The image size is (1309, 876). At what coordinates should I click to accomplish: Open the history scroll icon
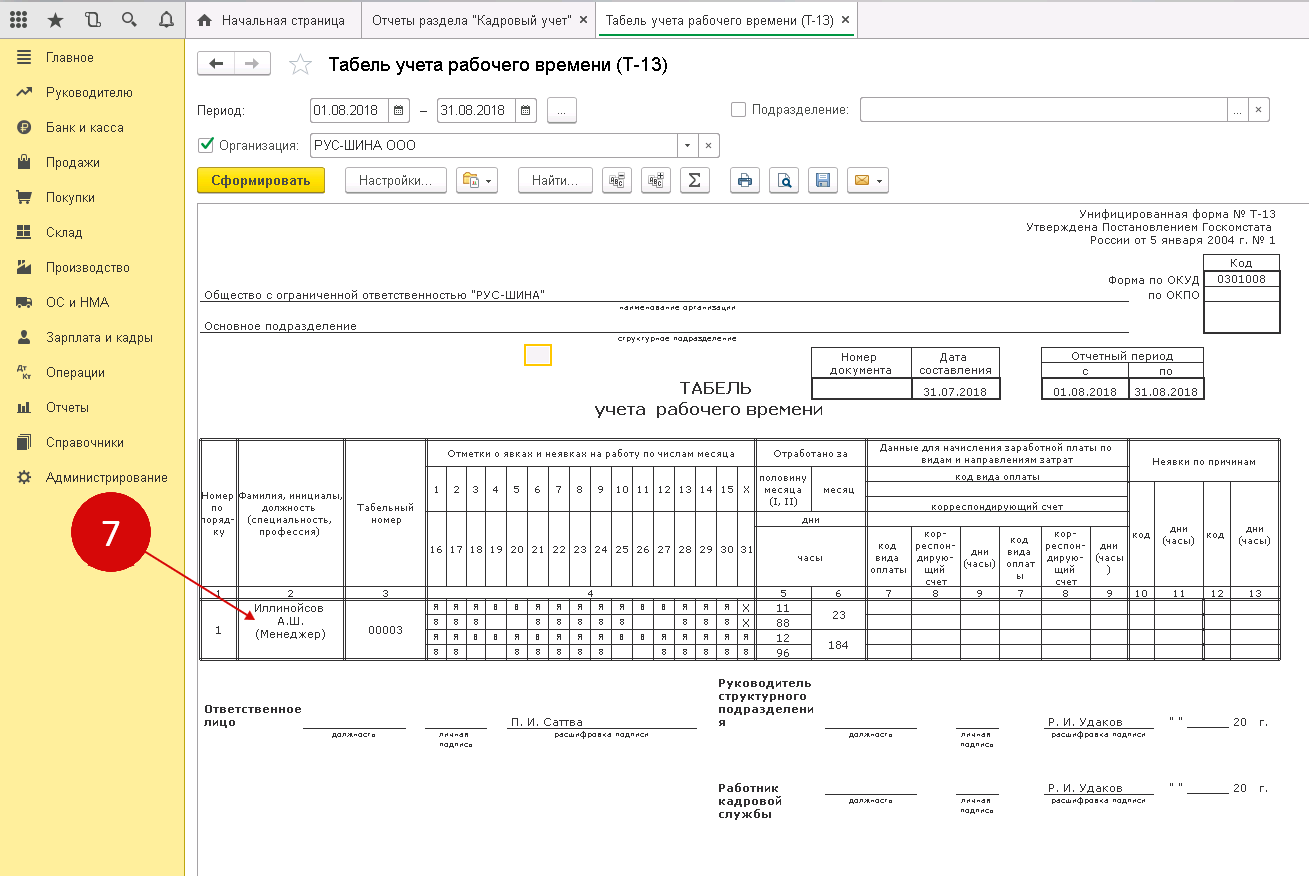(93, 20)
